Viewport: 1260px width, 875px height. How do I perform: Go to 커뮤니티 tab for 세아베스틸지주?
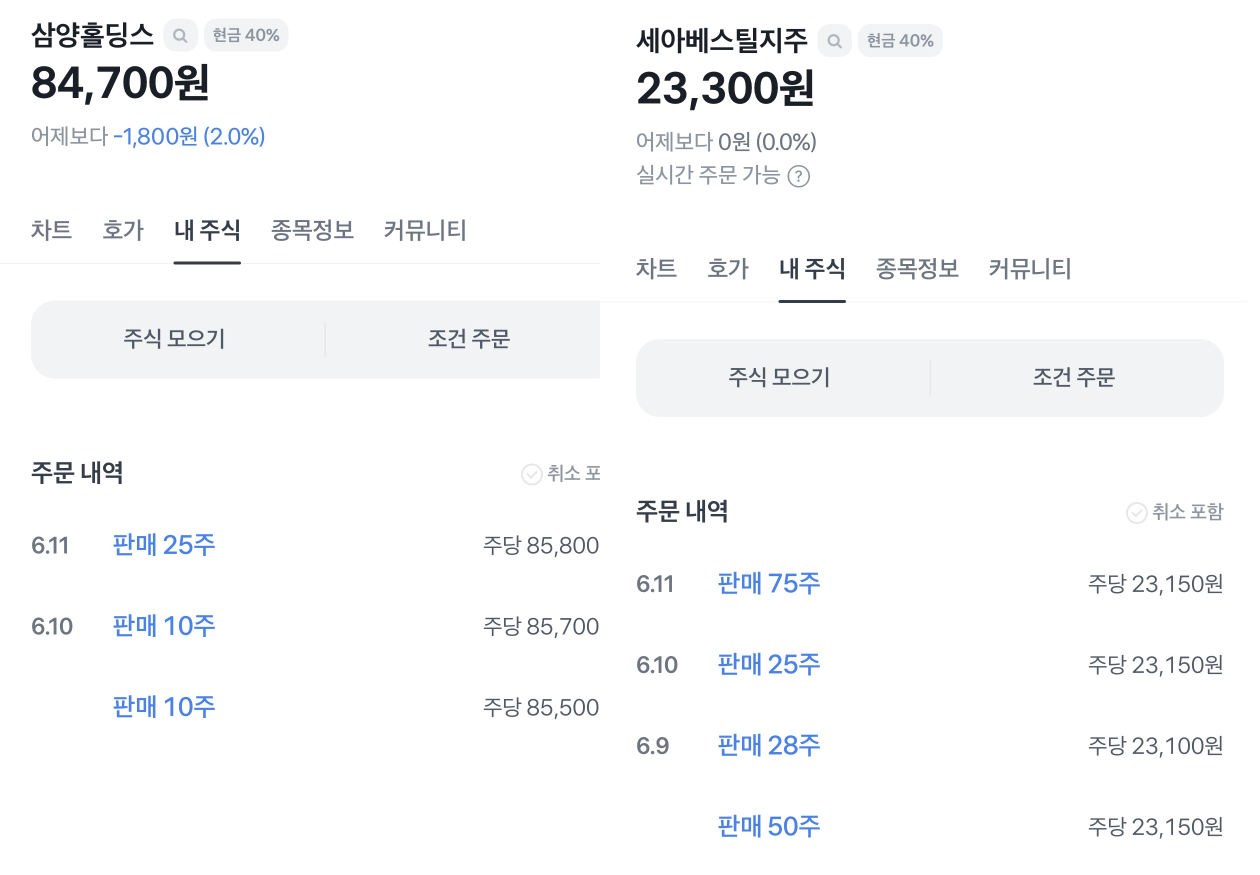coord(1030,269)
